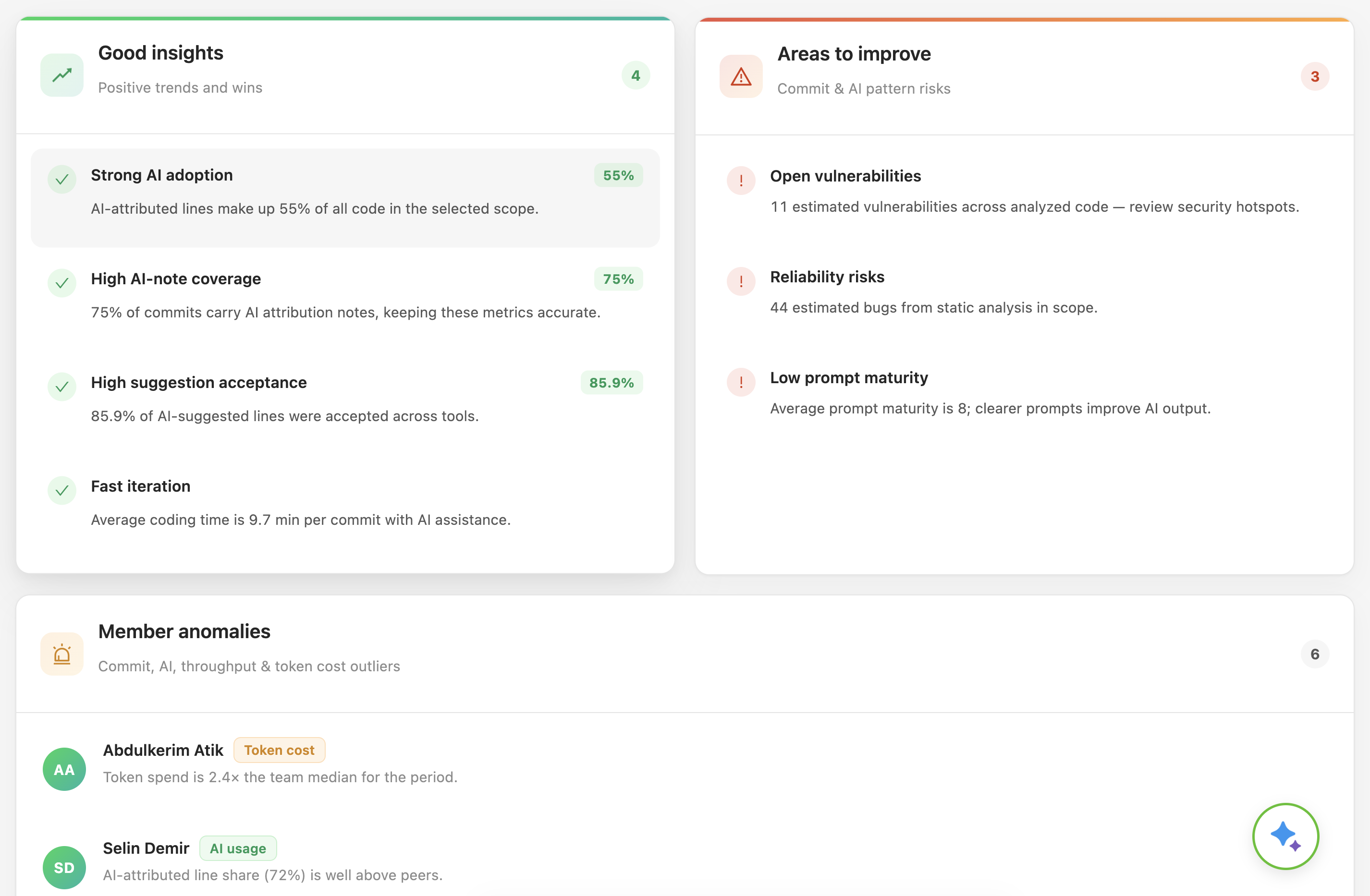
Task: Click the checkmark icon beside High AI-note coverage
Action: point(62,283)
